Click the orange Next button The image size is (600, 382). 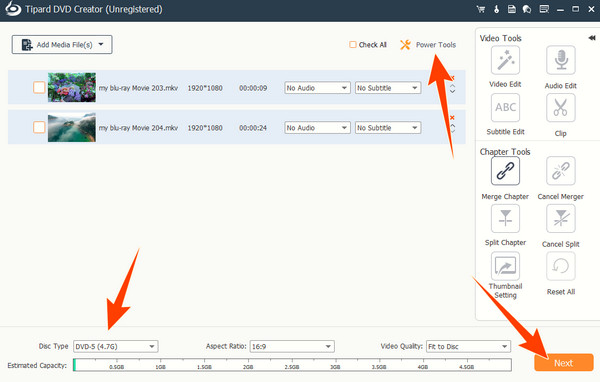coord(564,362)
